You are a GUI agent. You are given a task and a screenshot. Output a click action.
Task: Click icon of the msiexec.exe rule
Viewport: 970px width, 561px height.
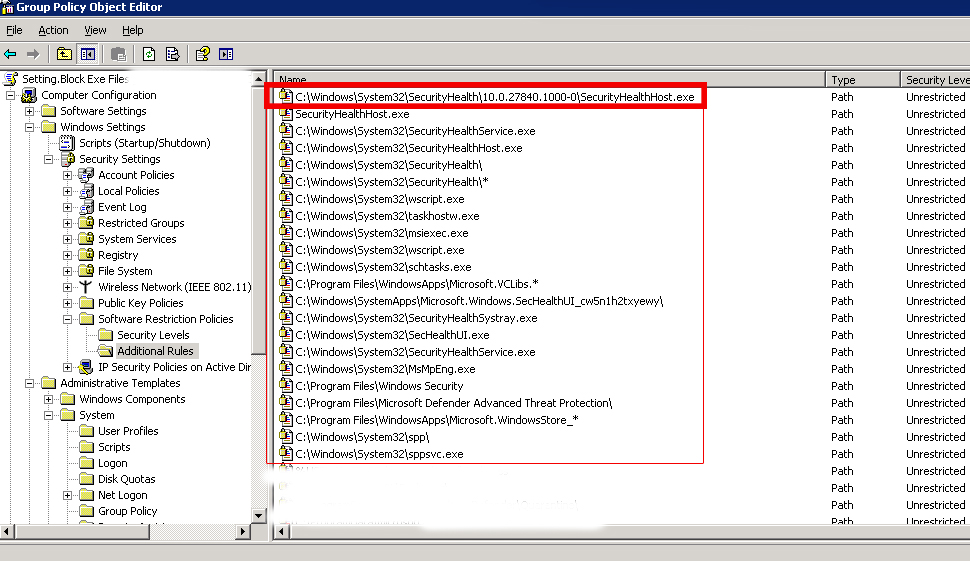coord(285,233)
